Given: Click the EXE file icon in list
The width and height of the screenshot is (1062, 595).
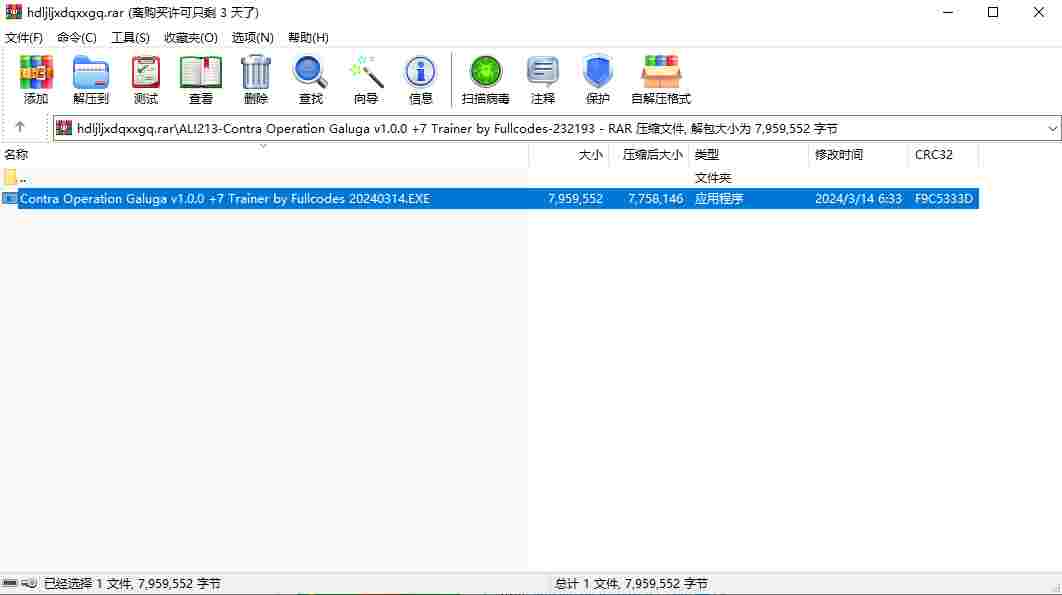Looking at the screenshot, I should click(9, 199).
